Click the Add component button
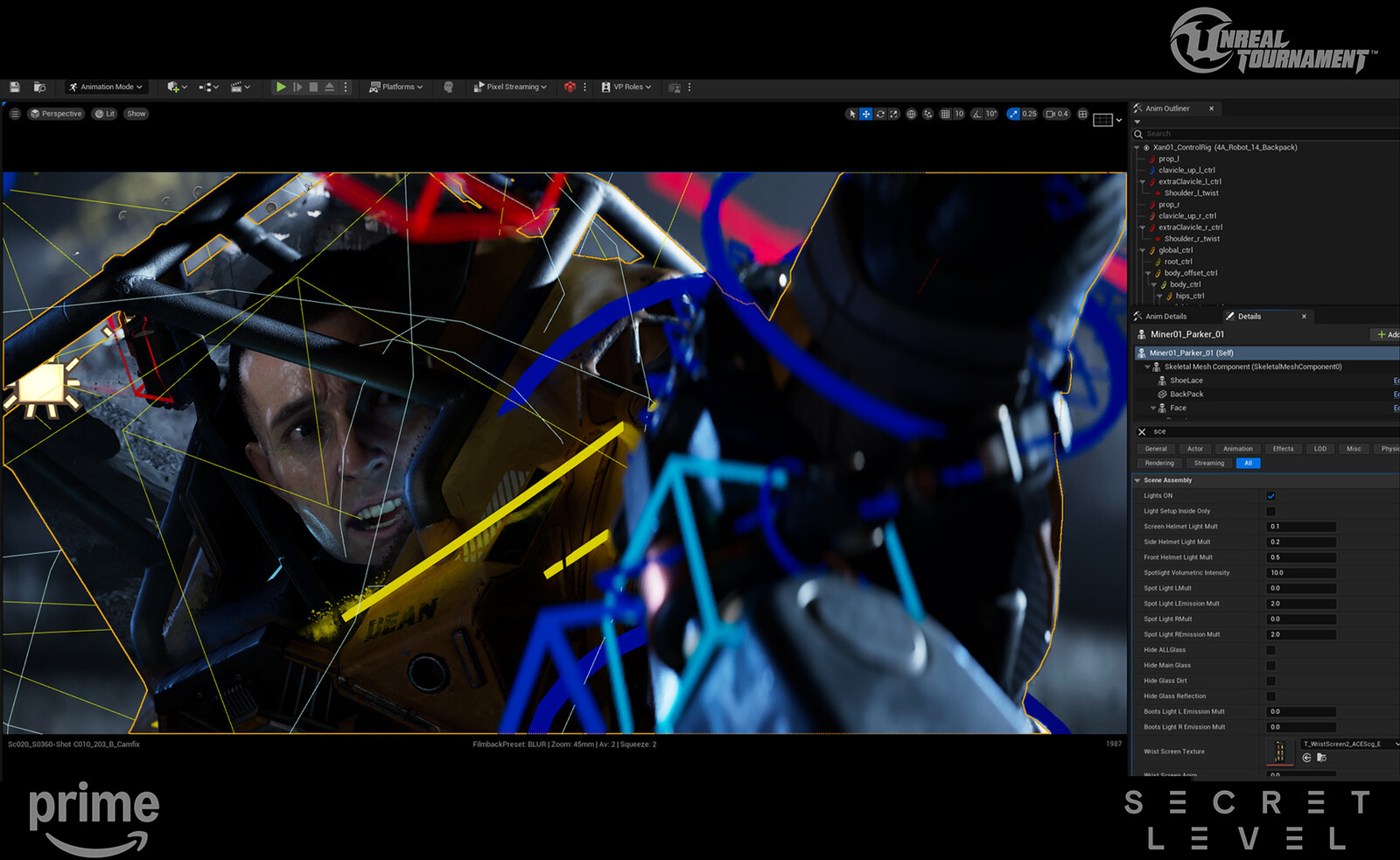Screen dimensions: 1400x860 tap(1387, 335)
